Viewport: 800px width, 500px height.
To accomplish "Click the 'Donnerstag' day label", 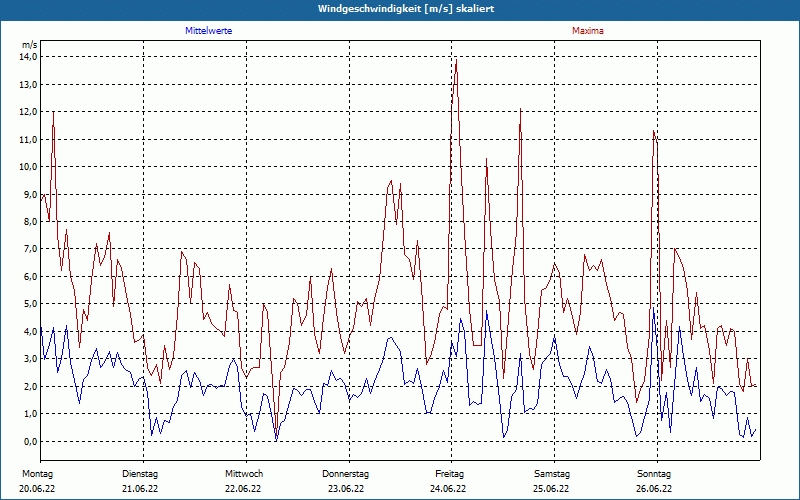I will 345,474.
